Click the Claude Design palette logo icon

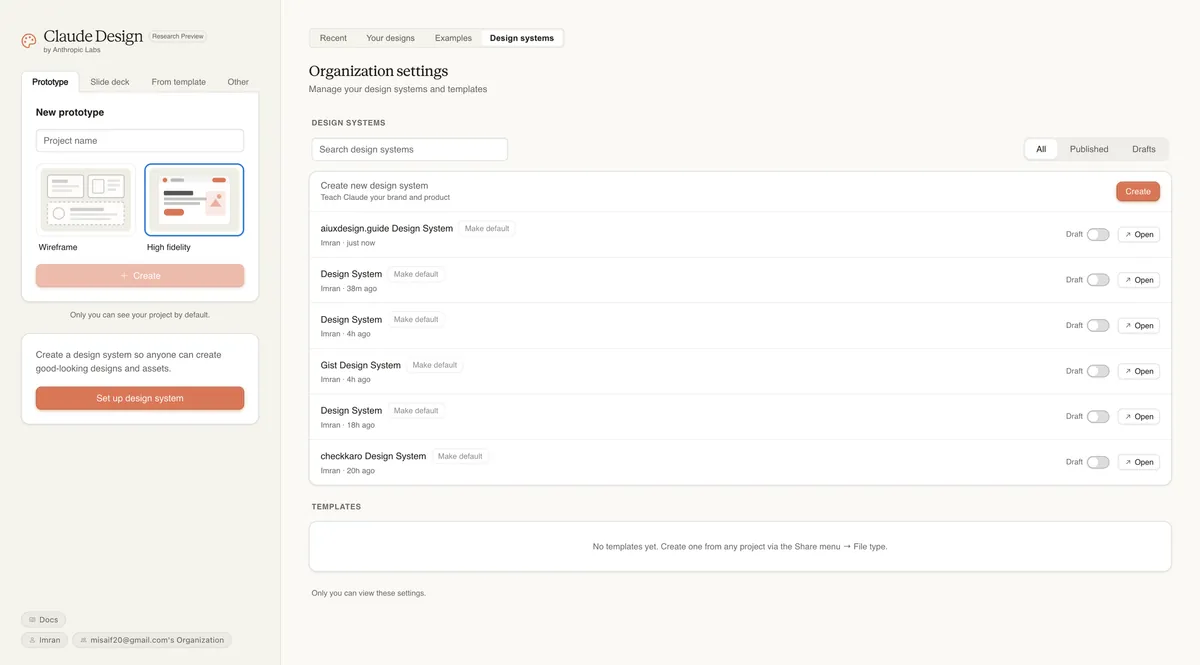pos(29,41)
